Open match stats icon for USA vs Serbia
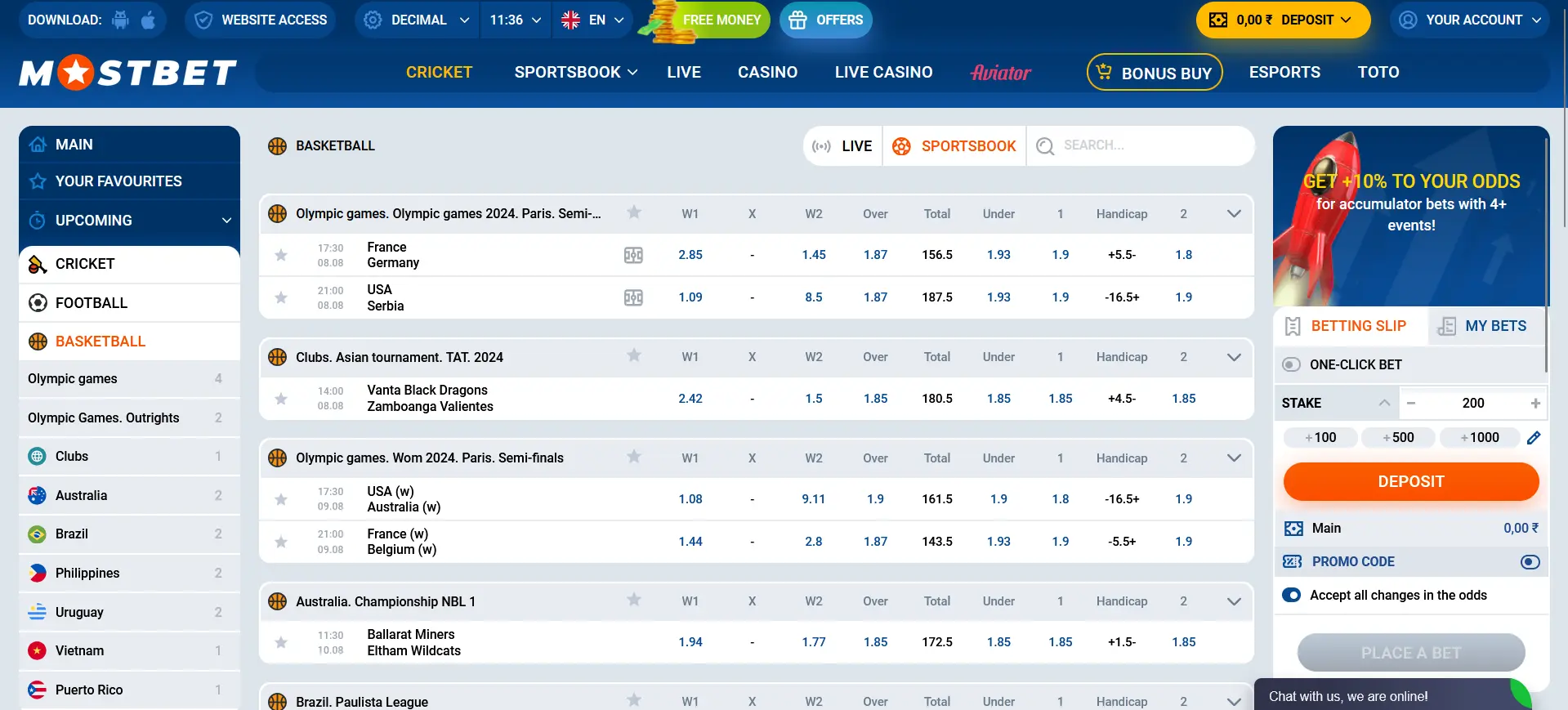The height and width of the screenshot is (710, 1568). pos(633,297)
